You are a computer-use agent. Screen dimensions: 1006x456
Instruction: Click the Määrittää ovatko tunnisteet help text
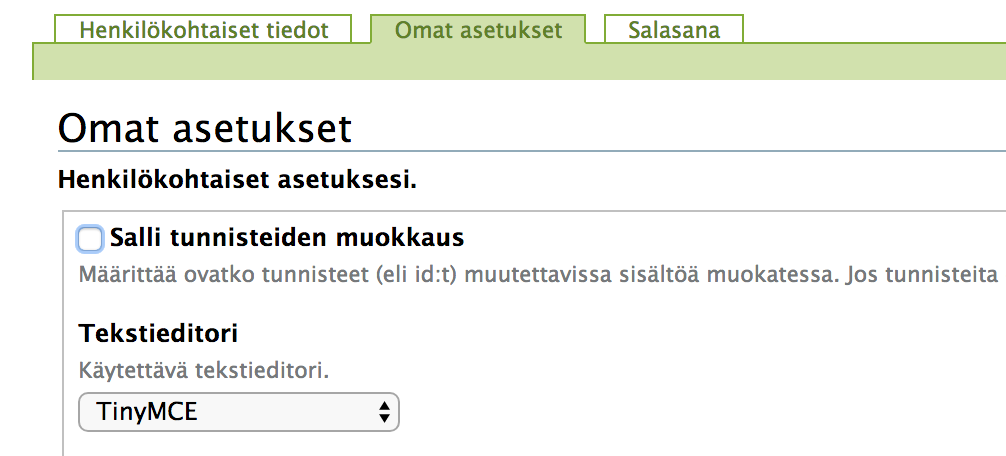pos(538,275)
